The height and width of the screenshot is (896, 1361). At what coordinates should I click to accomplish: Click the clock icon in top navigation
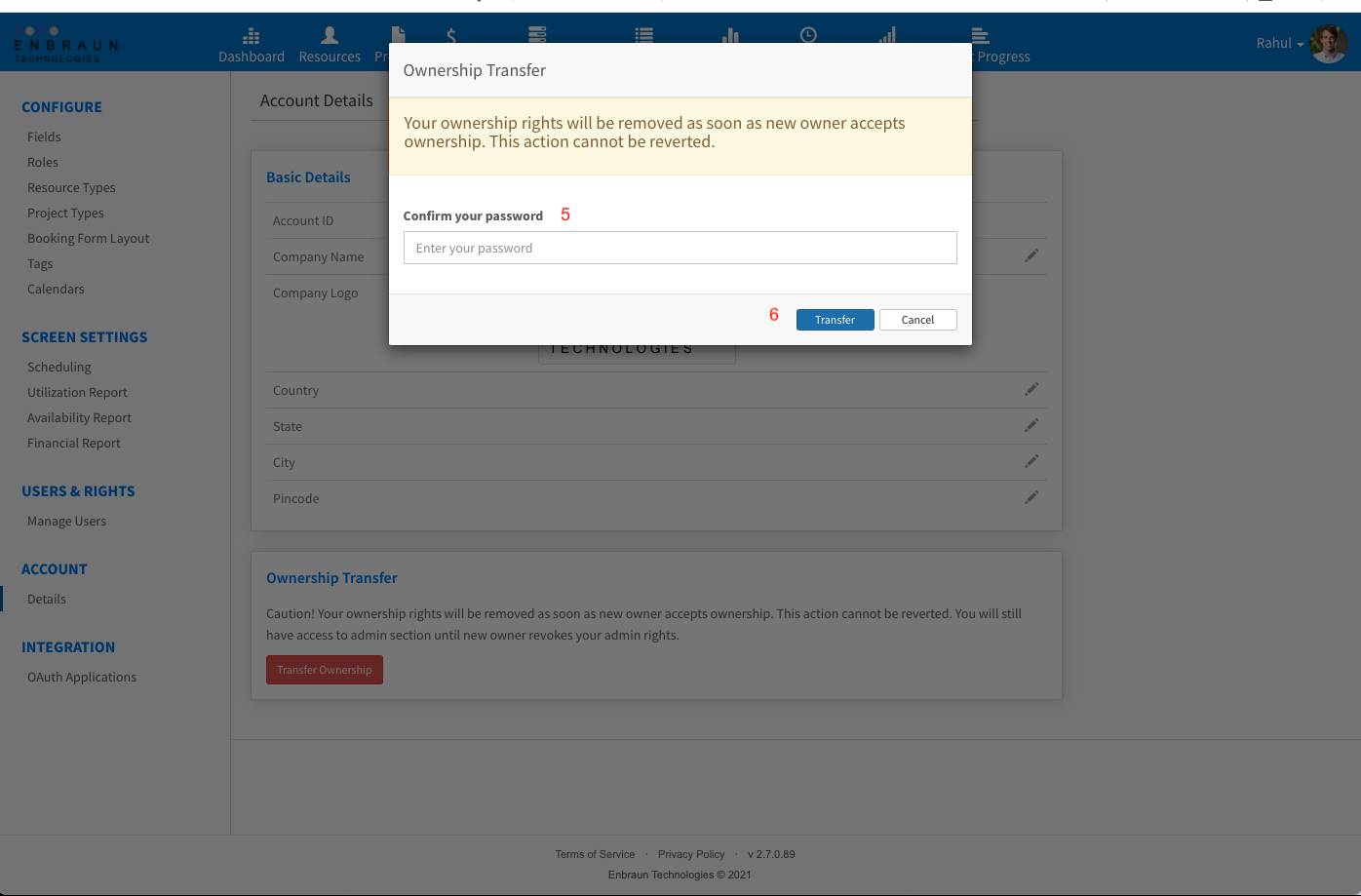(x=808, y=35)
